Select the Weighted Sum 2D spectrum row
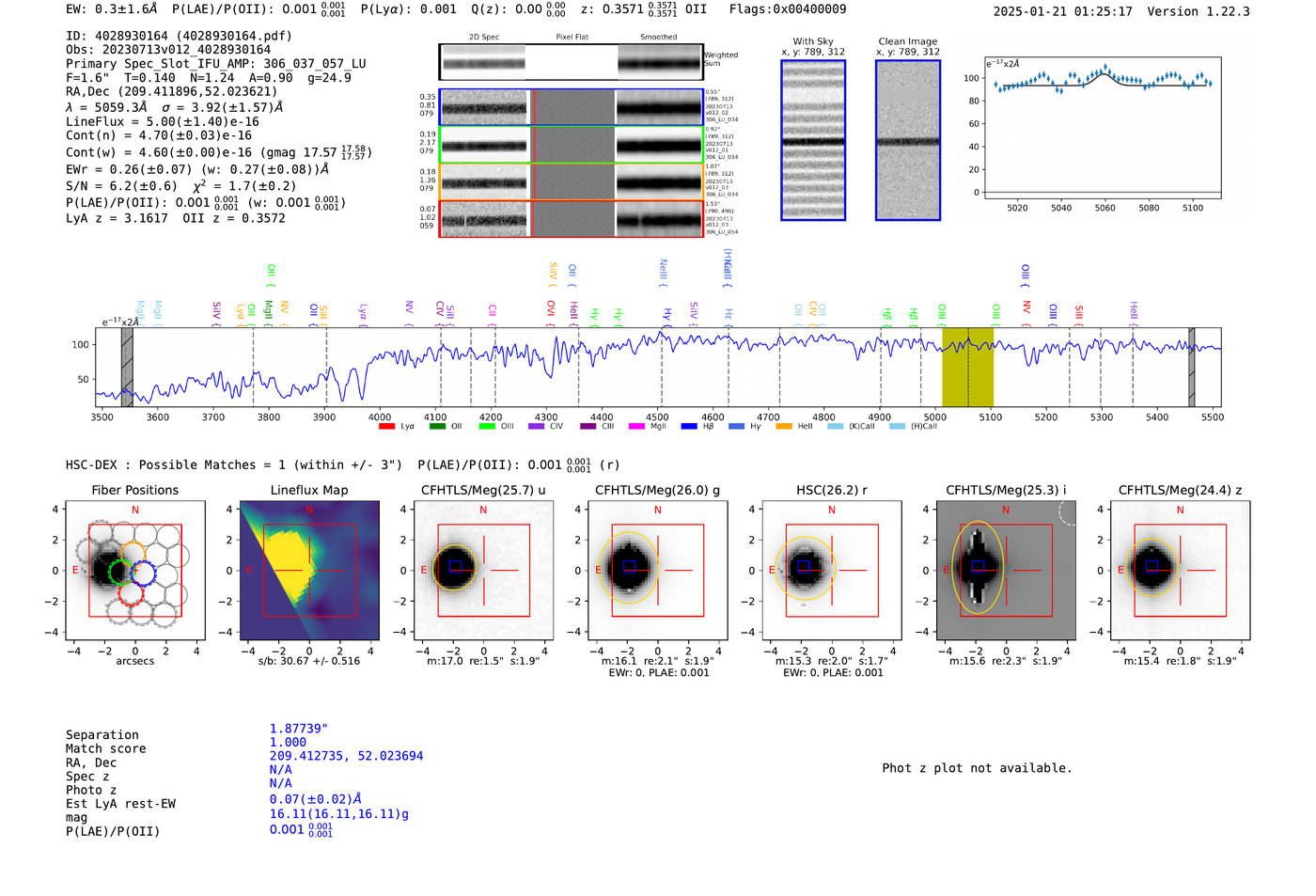 tap(571, 62)
